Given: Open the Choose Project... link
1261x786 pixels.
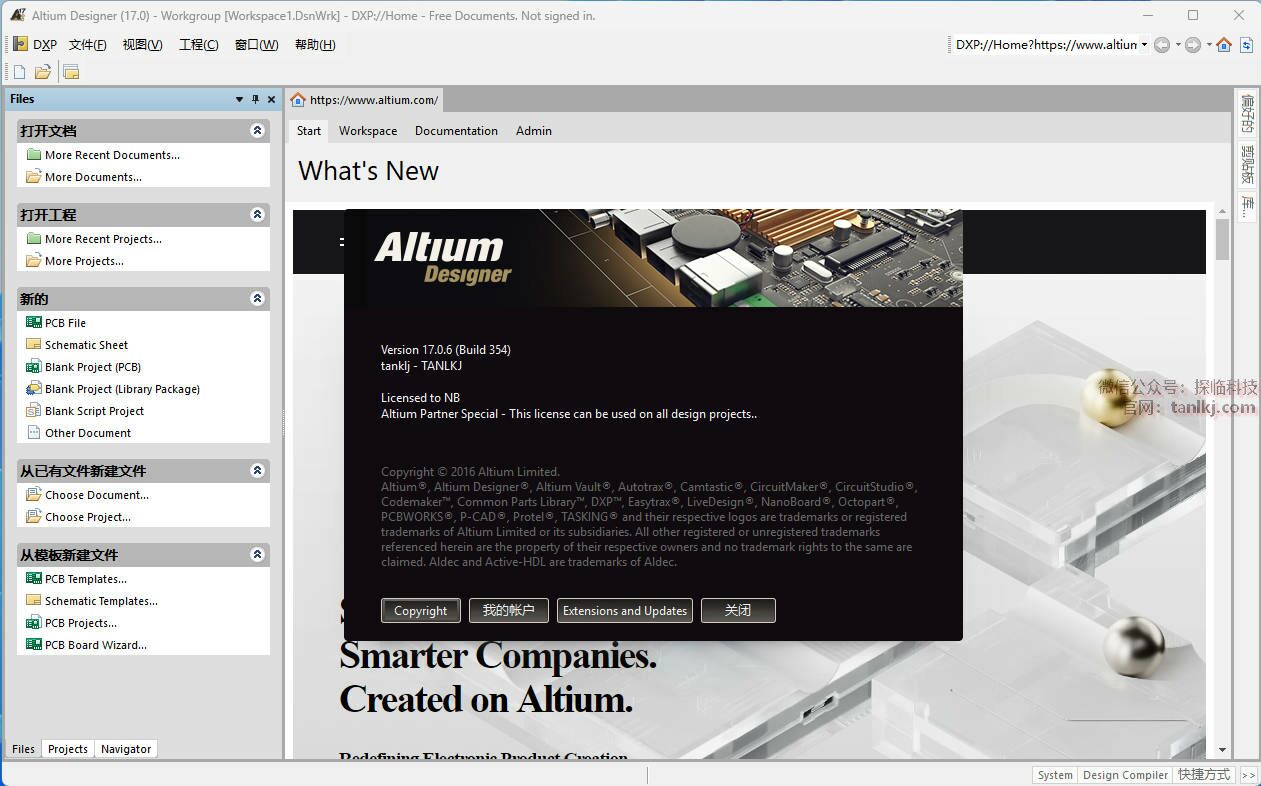Looking at the screenshot, I should click(88, 517).
